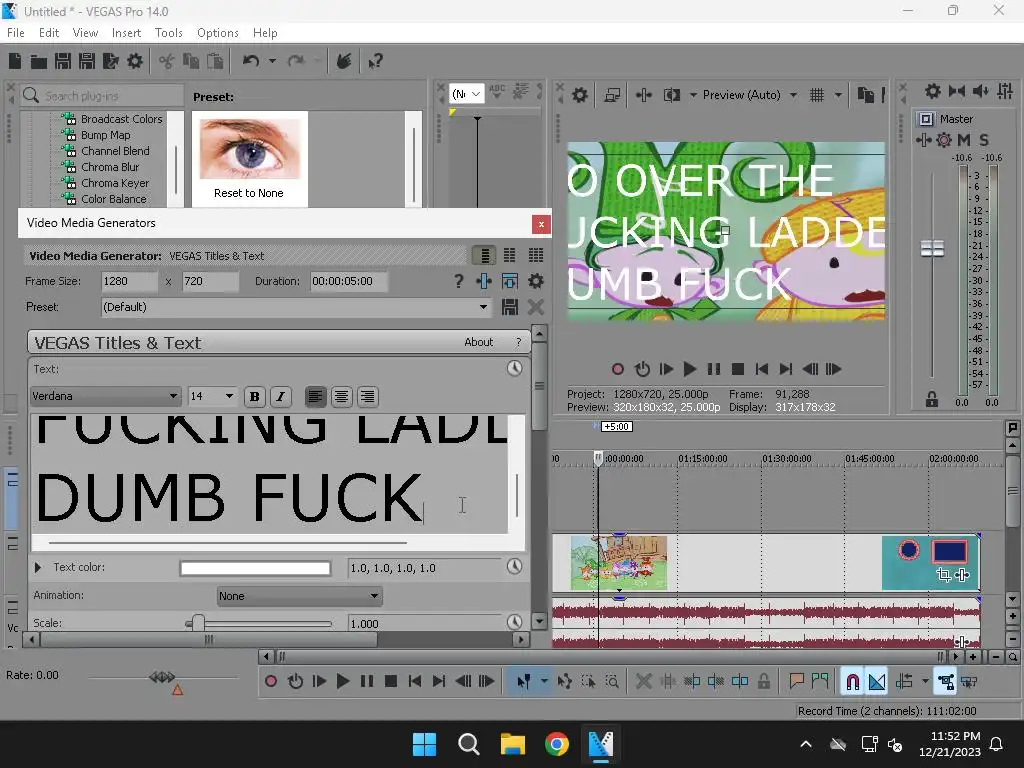Click the Cut scissors icon
The image size is (1024, 768).
[x=167, y=61]
